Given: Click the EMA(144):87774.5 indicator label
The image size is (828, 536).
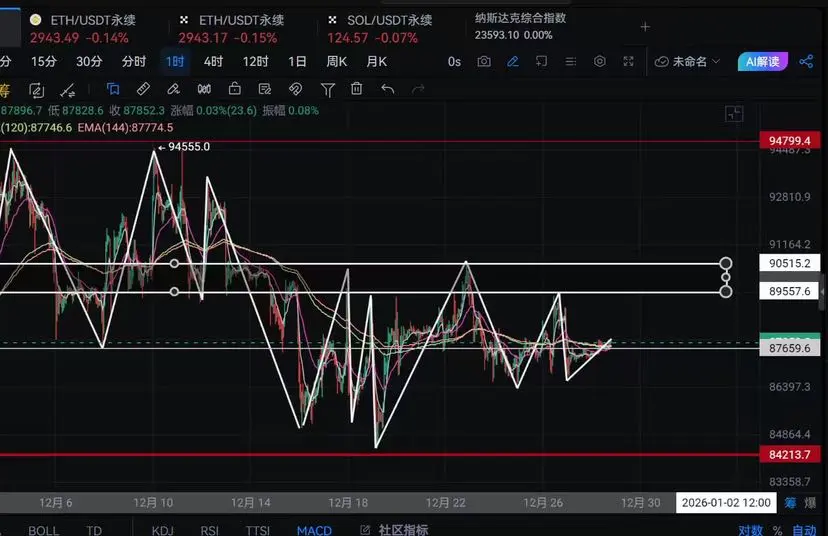Looking at the screenshot, I should pos(125,127).
